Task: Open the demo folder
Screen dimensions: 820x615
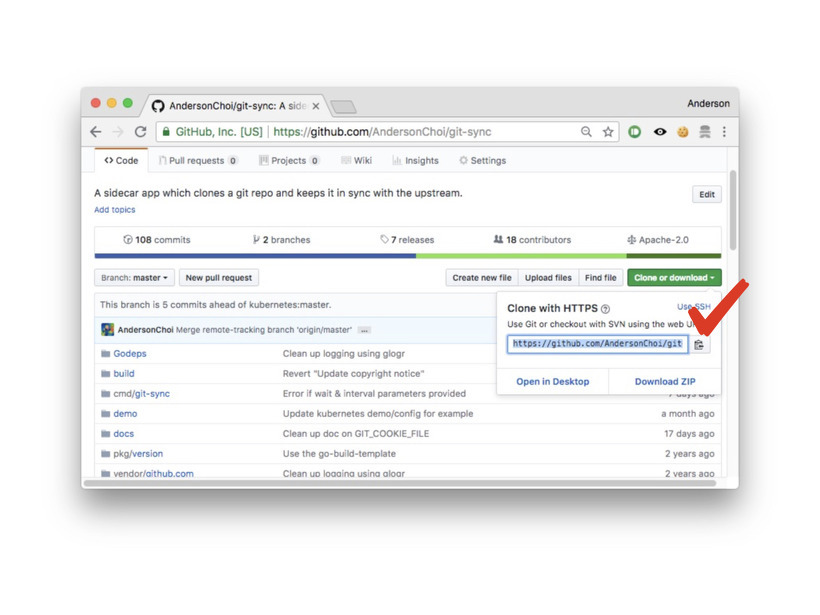Action: [126, 414]
